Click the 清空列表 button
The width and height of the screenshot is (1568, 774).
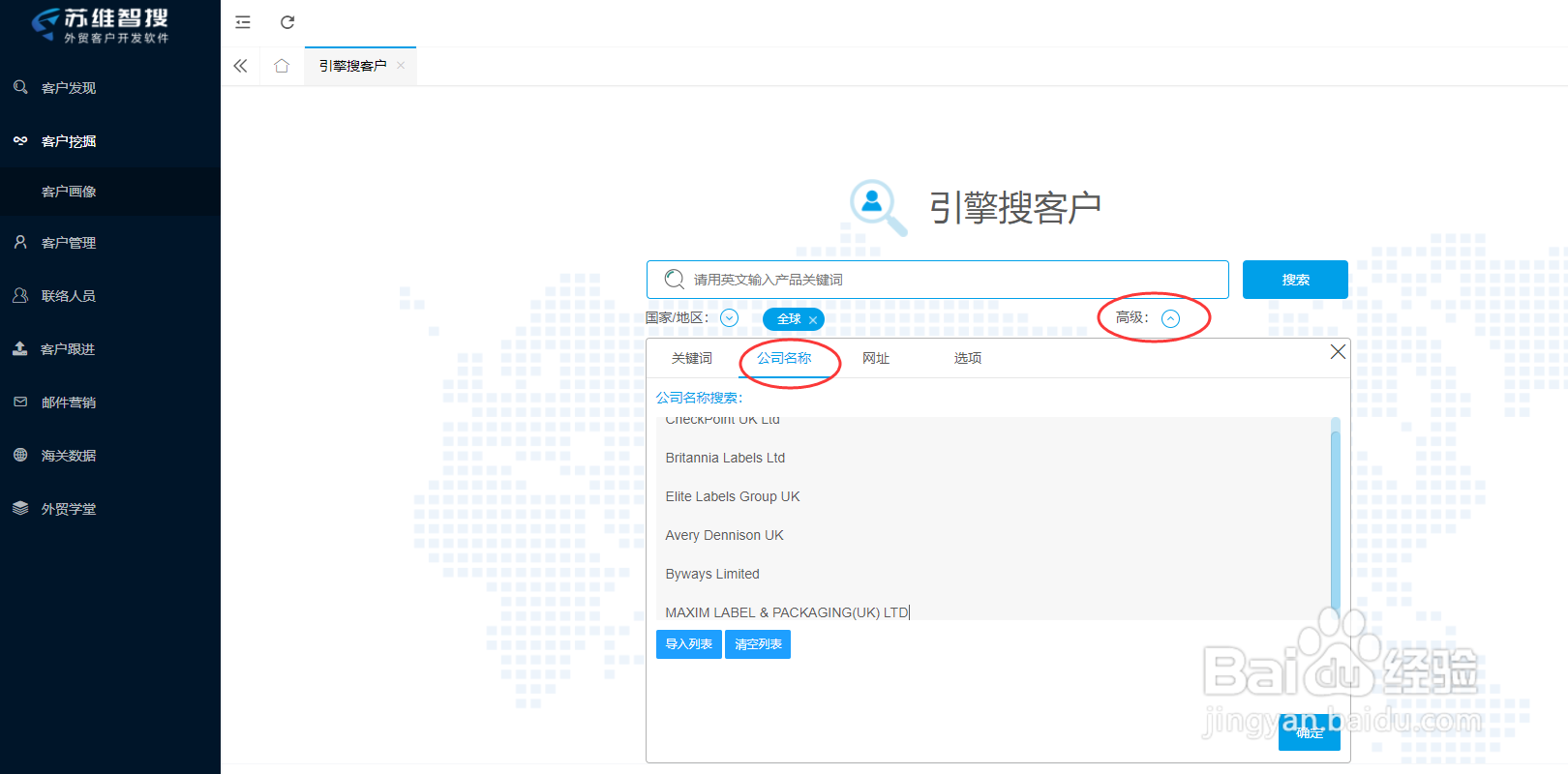(x=758, y=644)
